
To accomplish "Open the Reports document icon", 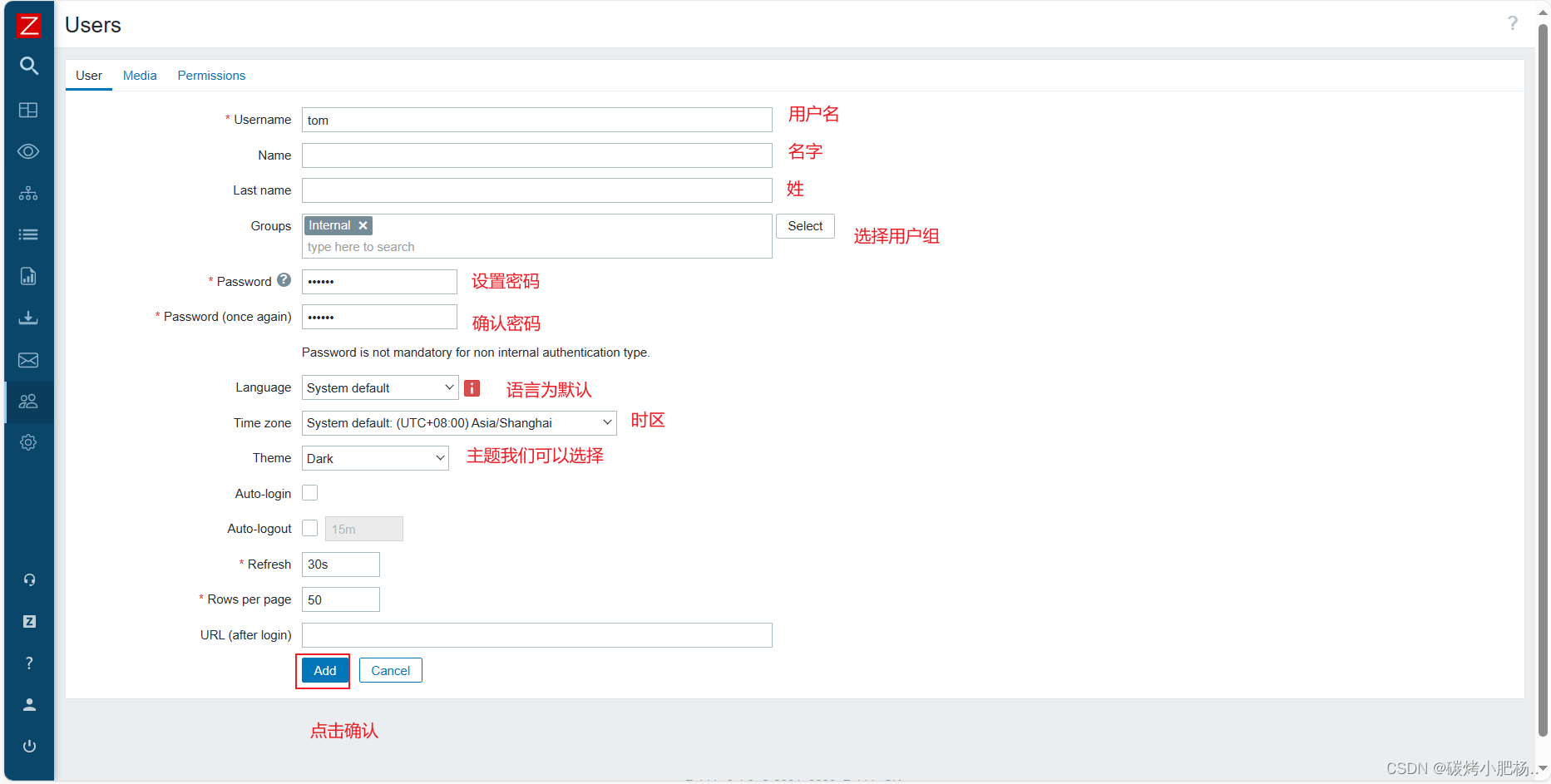I will click(x=28, y=276).
